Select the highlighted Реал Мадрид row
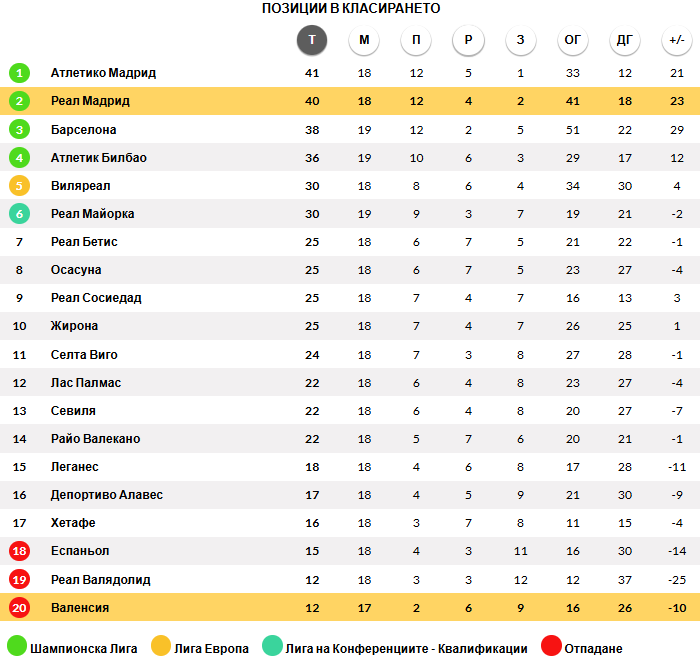This screenshot has height=659, width=700. (x=350, y=101)
